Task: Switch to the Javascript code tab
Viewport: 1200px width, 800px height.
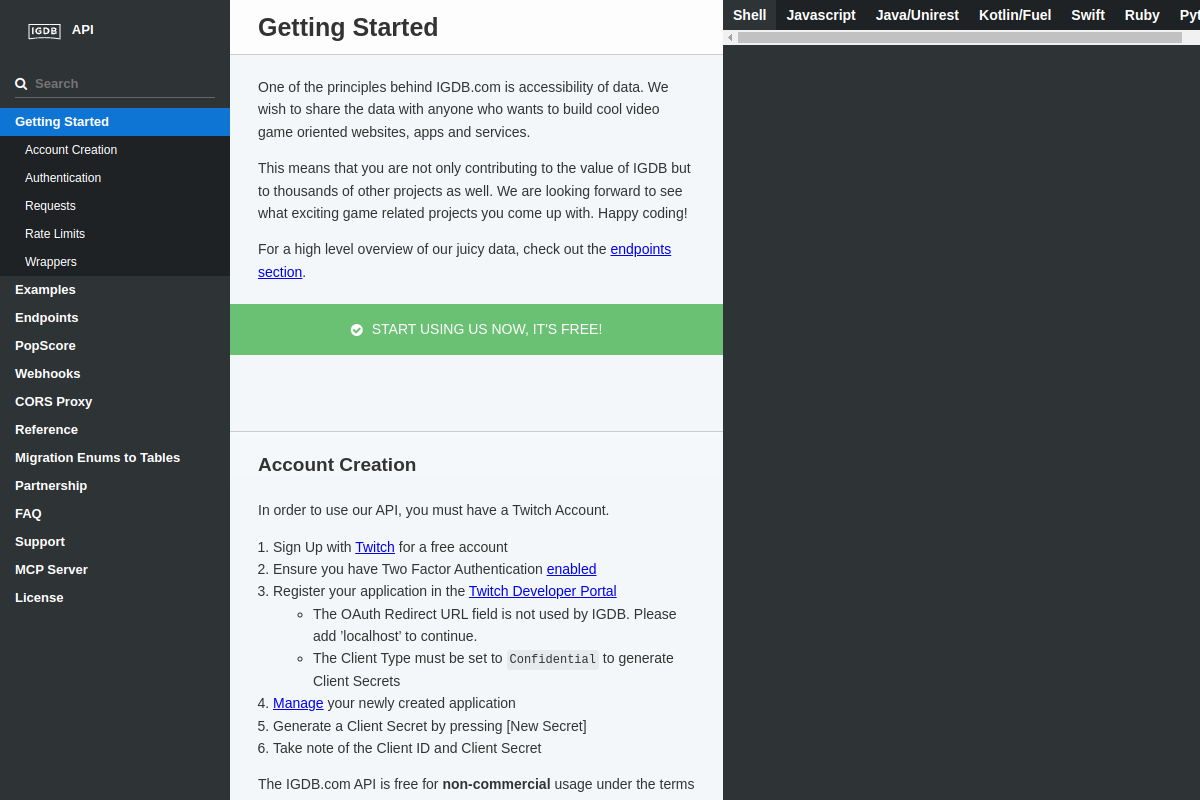Action: click(821, 15)
